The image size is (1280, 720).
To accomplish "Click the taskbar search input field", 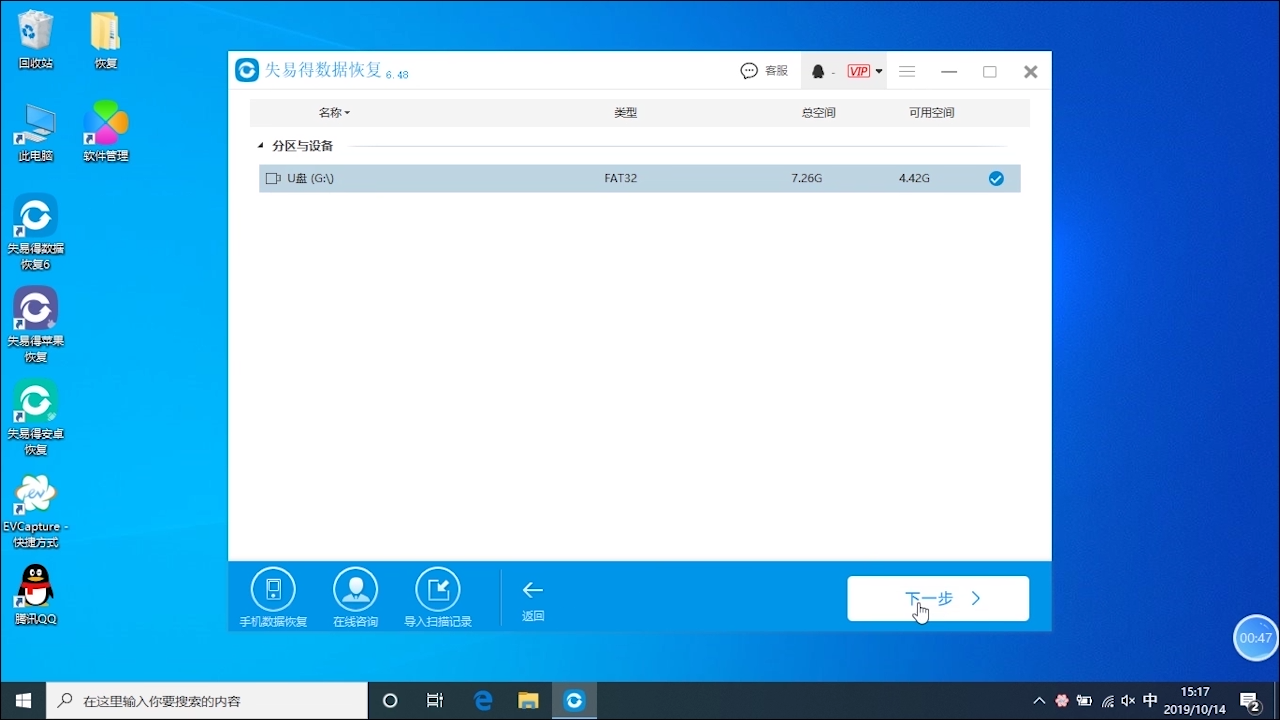I will [x=200, y=700].
